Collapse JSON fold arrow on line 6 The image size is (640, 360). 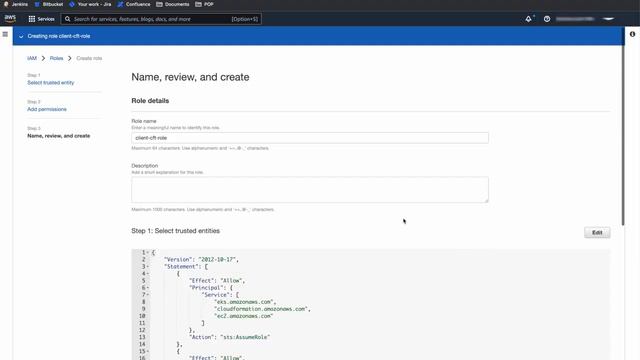click(x=148, y=288)
